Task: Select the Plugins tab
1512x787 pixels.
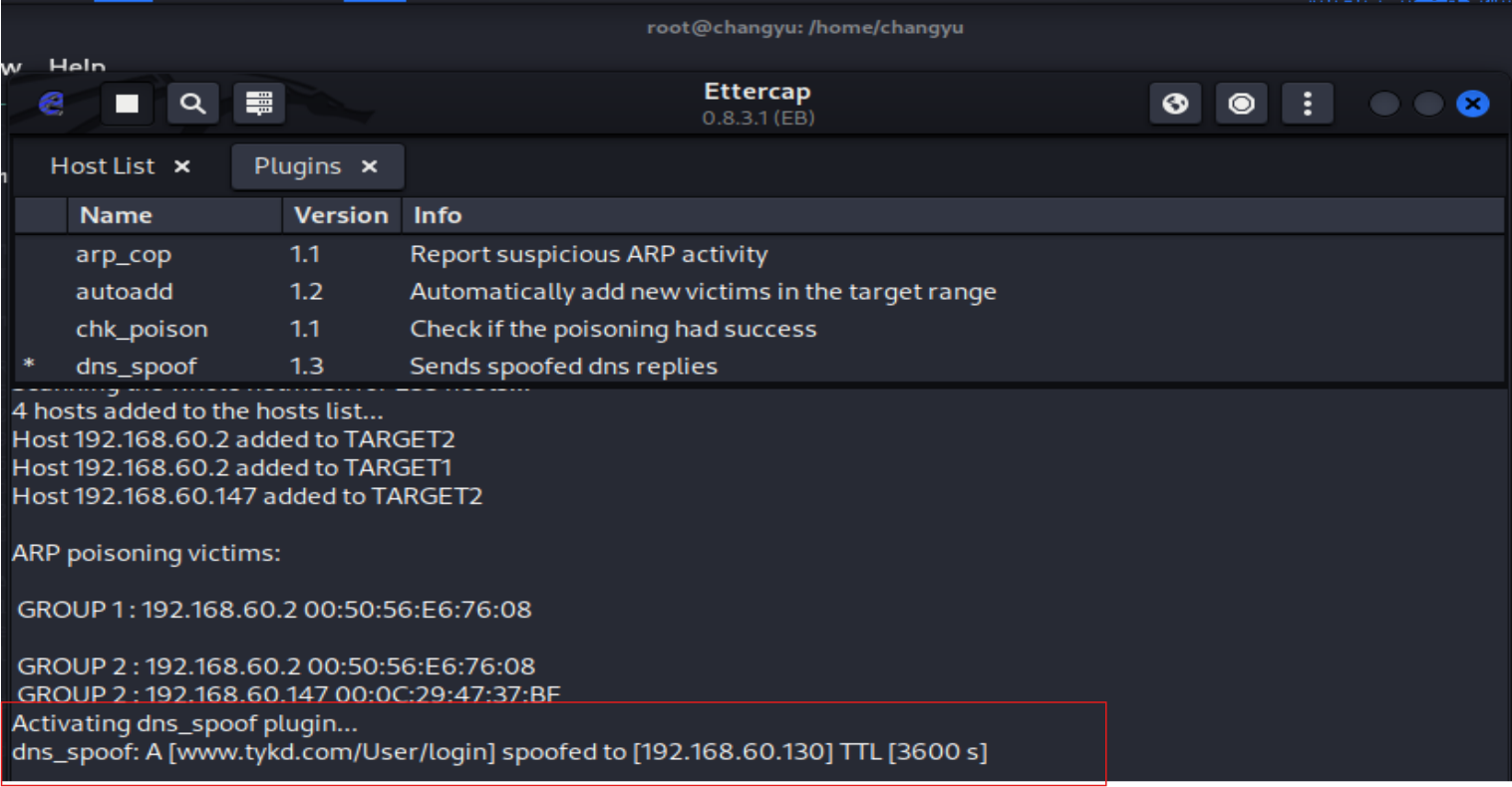Action: [297, 166]
